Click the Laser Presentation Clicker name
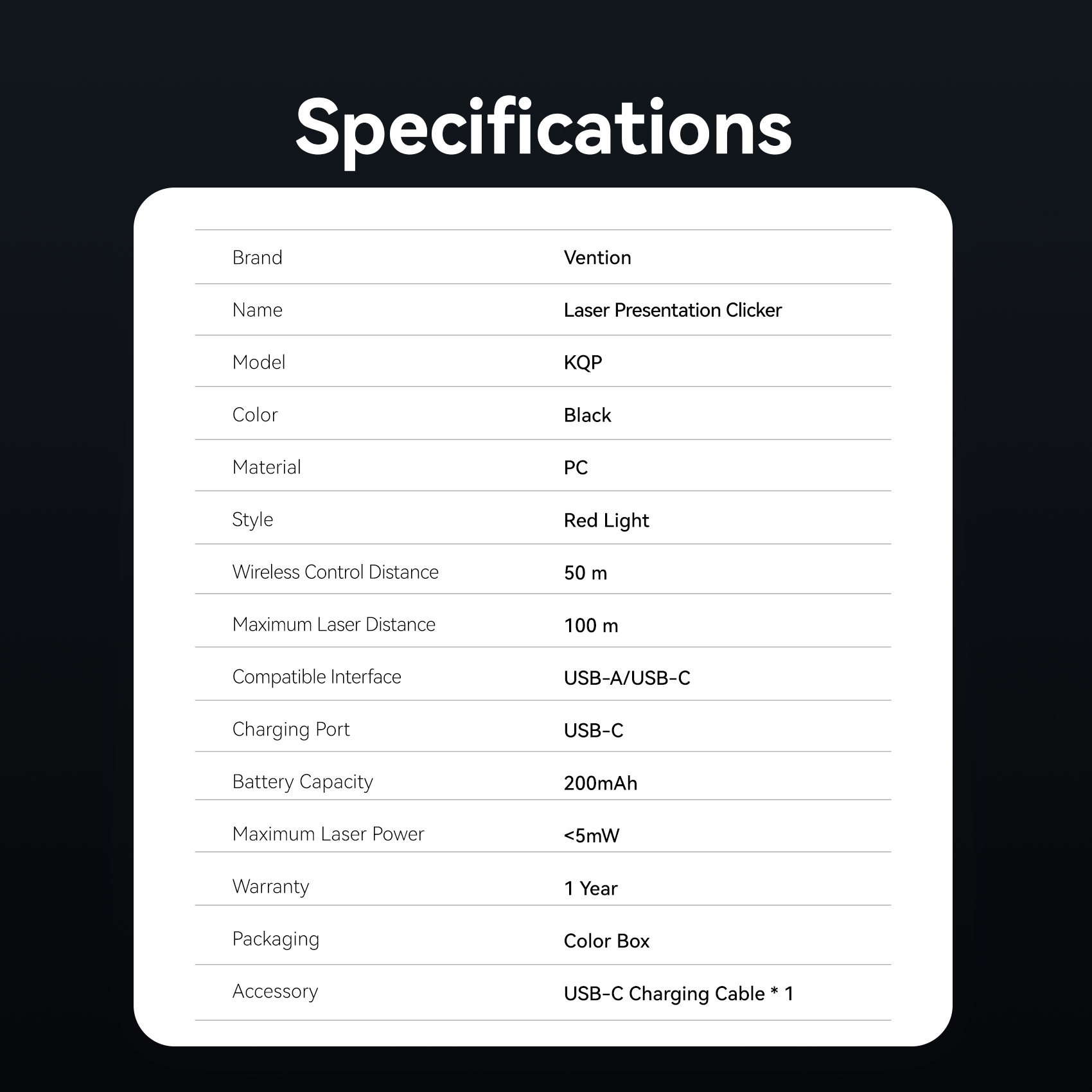The width and height of the screenshot is (1092, 1092). tap(673, 310)
